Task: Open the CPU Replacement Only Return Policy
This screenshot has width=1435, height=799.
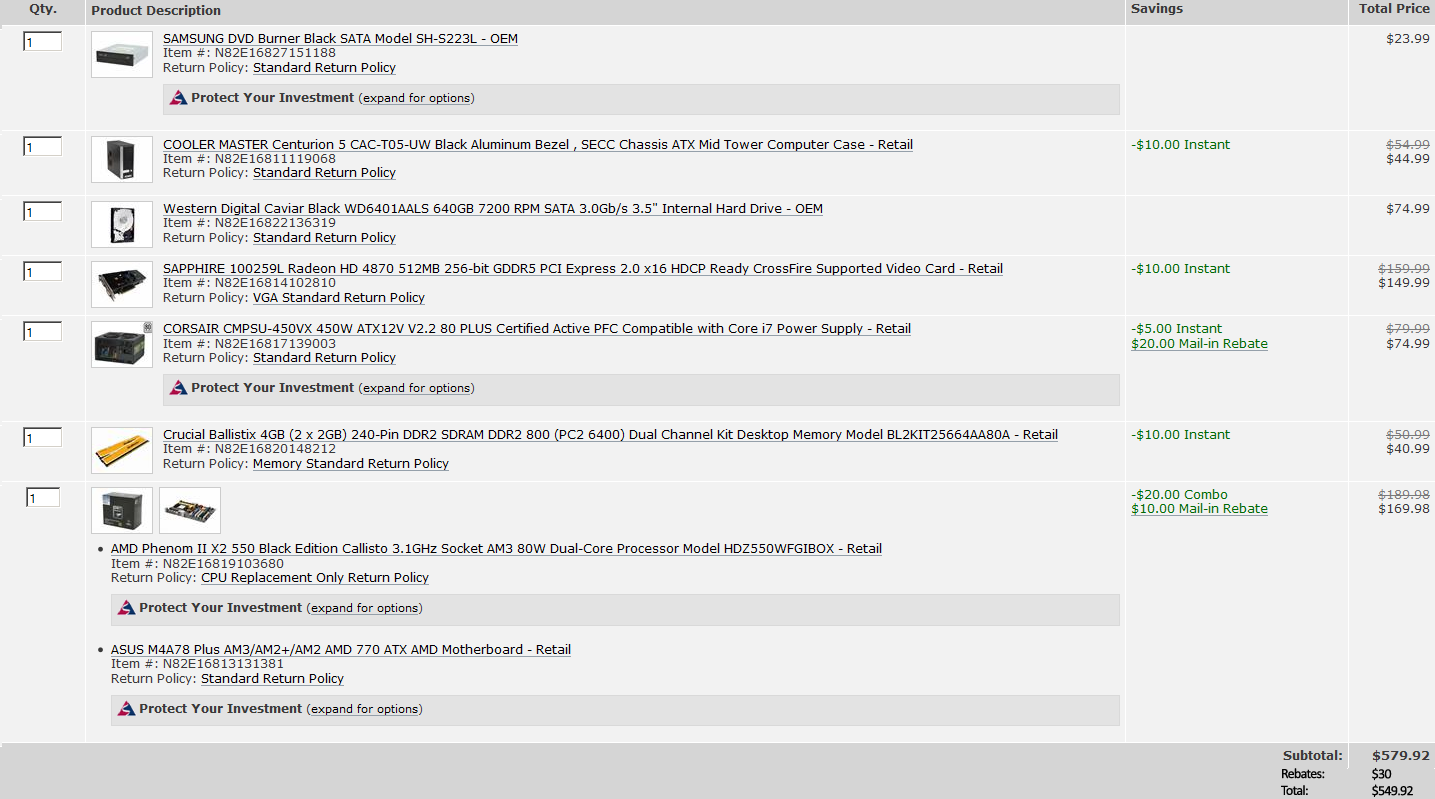Action: pos(315,578)
